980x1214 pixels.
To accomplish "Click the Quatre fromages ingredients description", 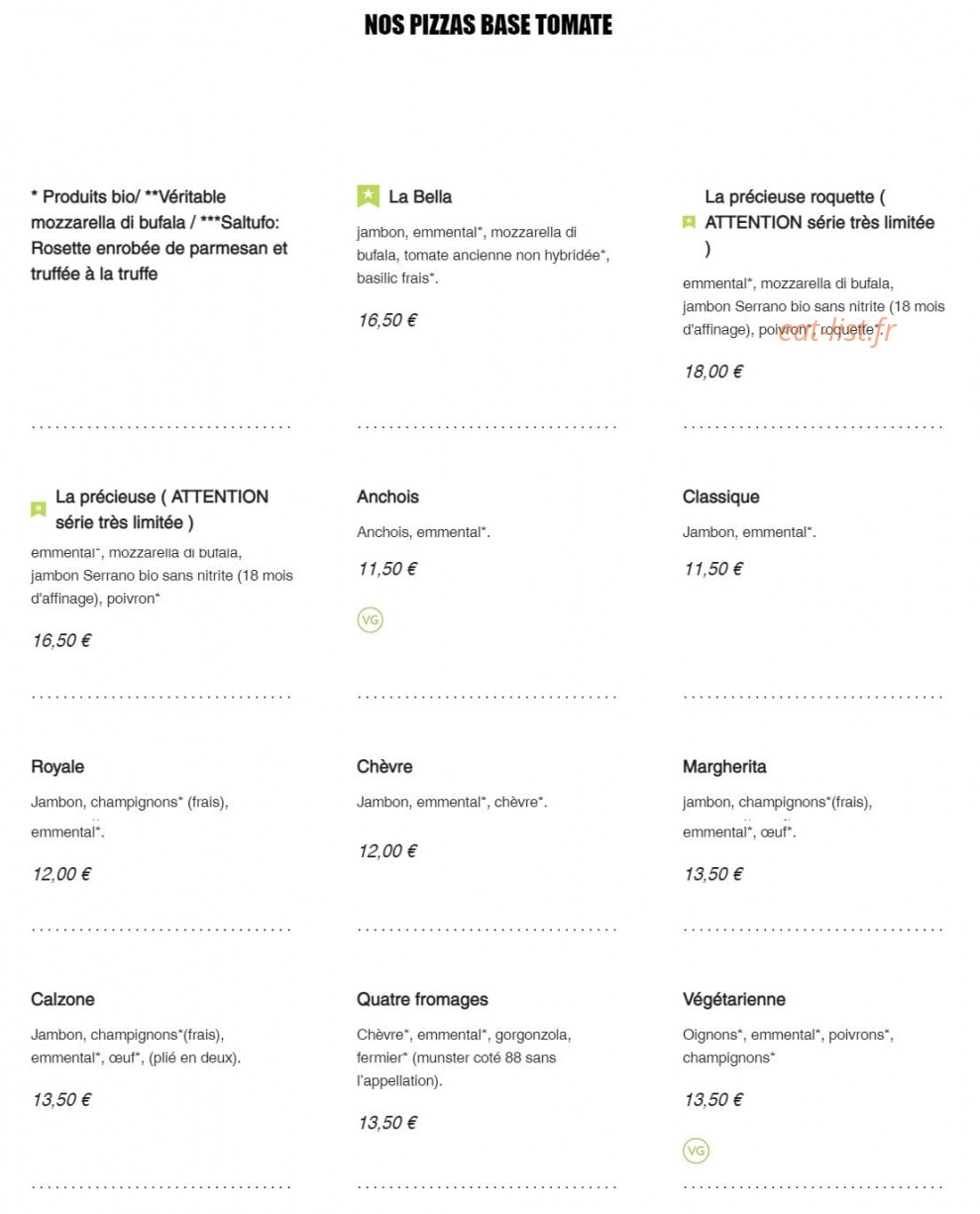I will [464, 1057].
